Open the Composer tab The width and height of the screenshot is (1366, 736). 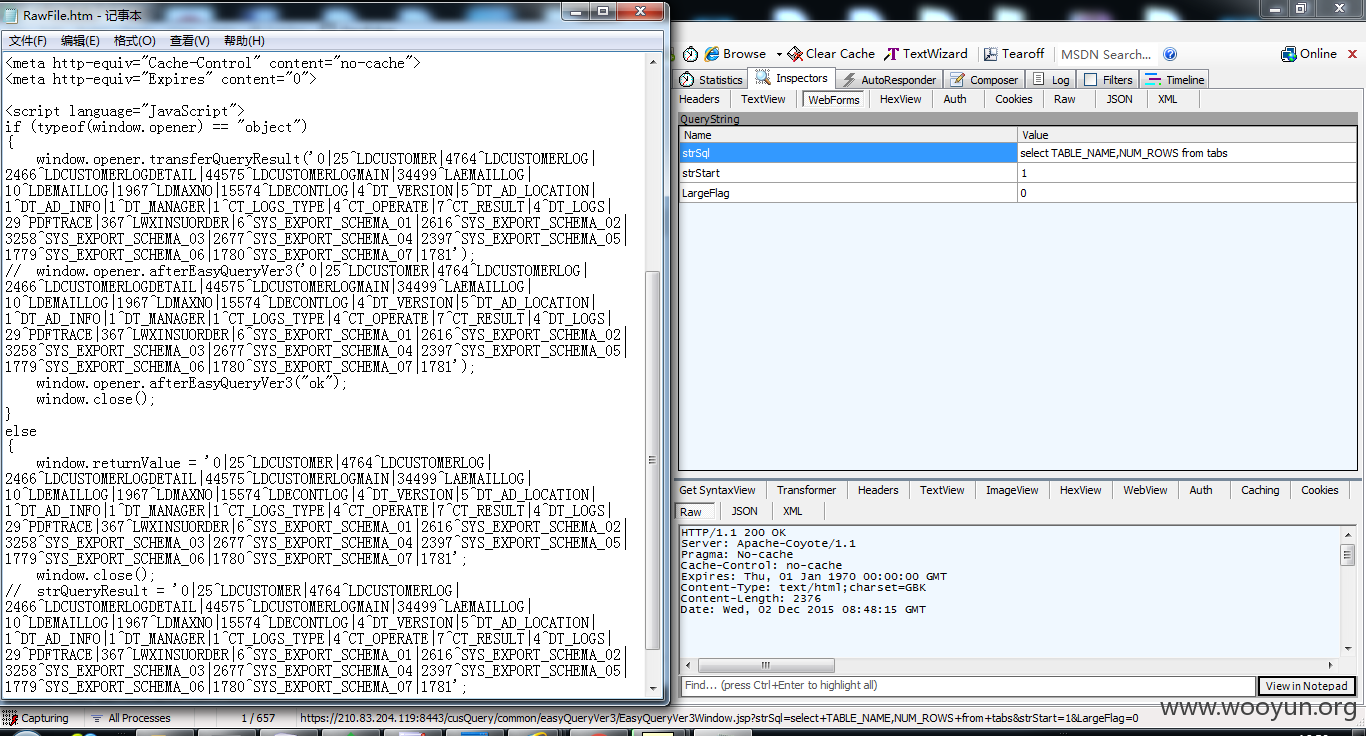click(984, 80)
